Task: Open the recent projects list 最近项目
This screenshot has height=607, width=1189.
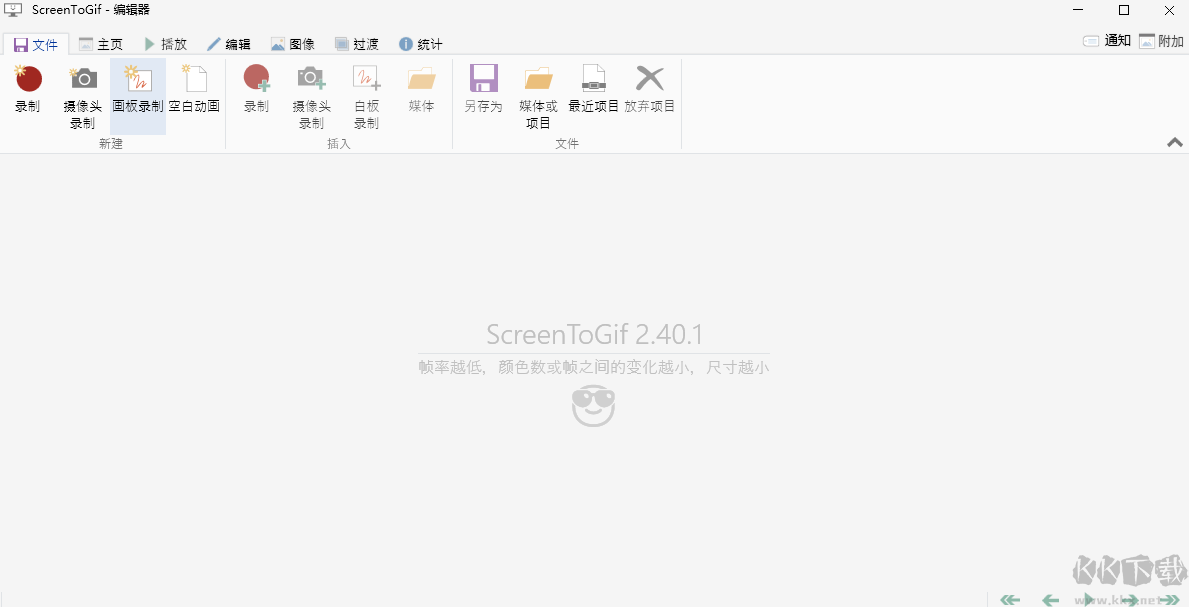Action: coord(594,90)
